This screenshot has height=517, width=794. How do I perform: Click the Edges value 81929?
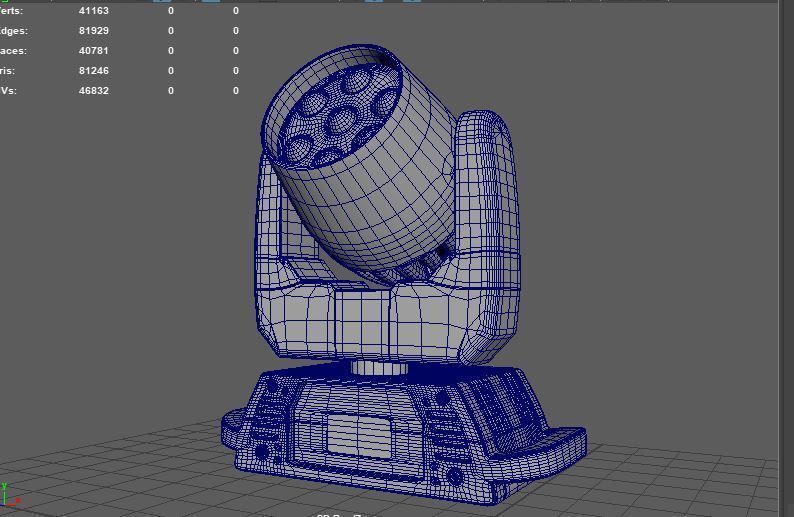[x=94, y=31]
